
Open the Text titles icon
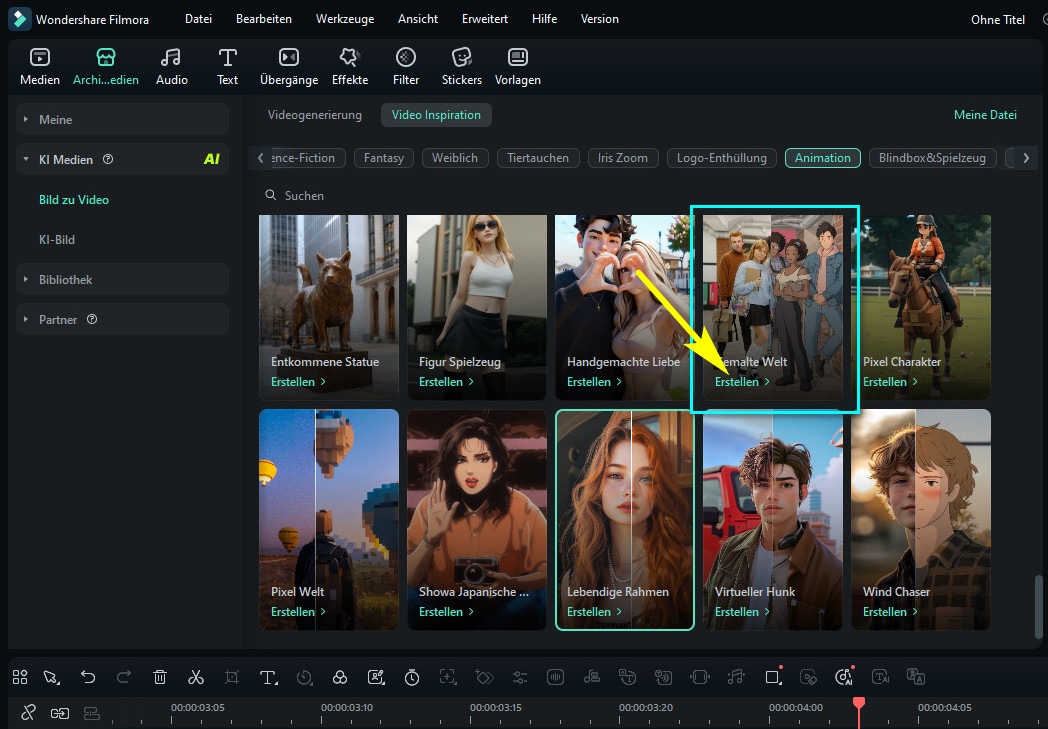[x=227, y=58]
